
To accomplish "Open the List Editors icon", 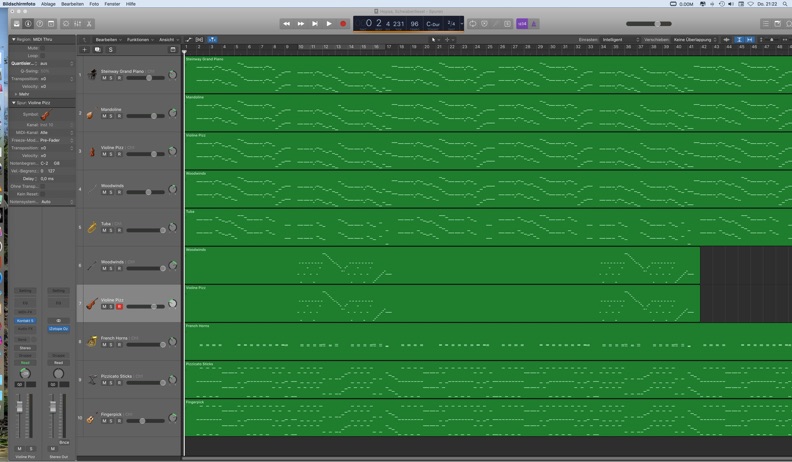I will (766, 24).
